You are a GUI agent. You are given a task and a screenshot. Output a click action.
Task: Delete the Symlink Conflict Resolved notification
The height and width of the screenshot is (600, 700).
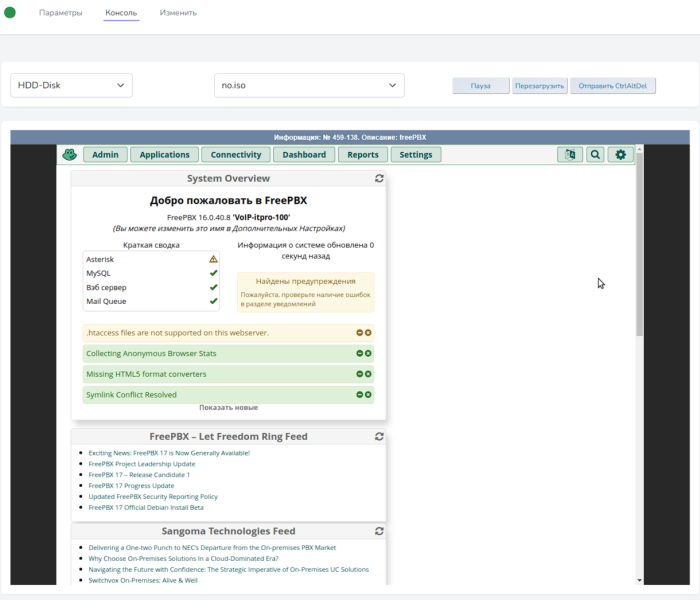point(368,395)
